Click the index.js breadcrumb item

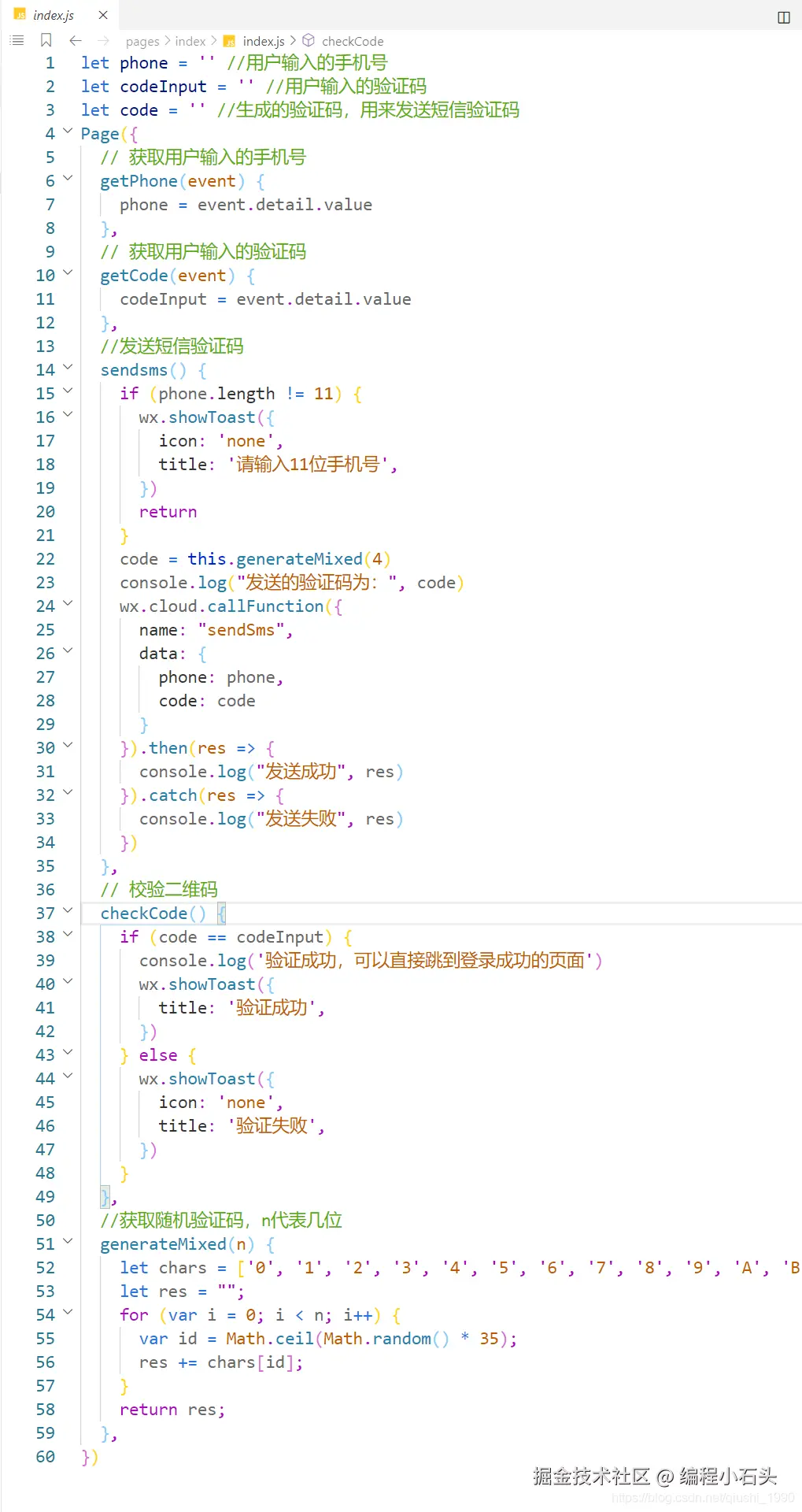(x=264, y=41)
